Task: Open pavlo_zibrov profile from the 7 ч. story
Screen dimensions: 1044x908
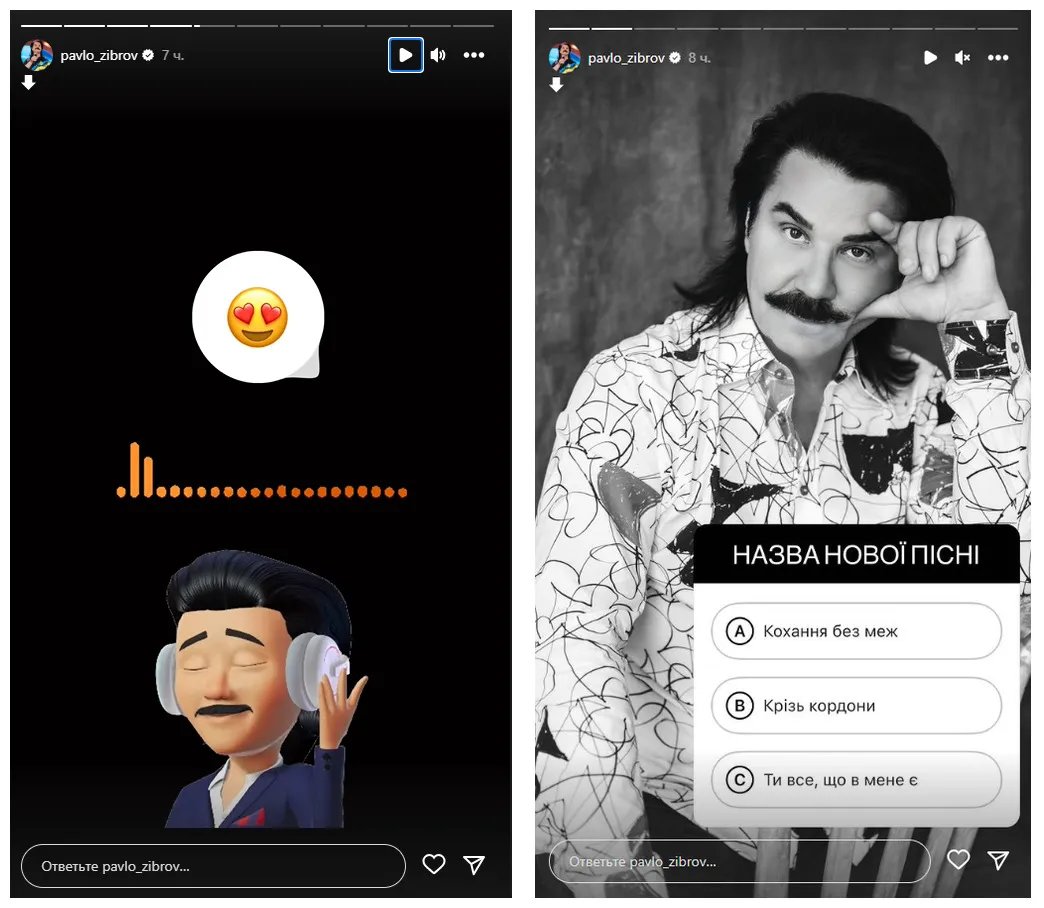Action: tap(99, 55)
